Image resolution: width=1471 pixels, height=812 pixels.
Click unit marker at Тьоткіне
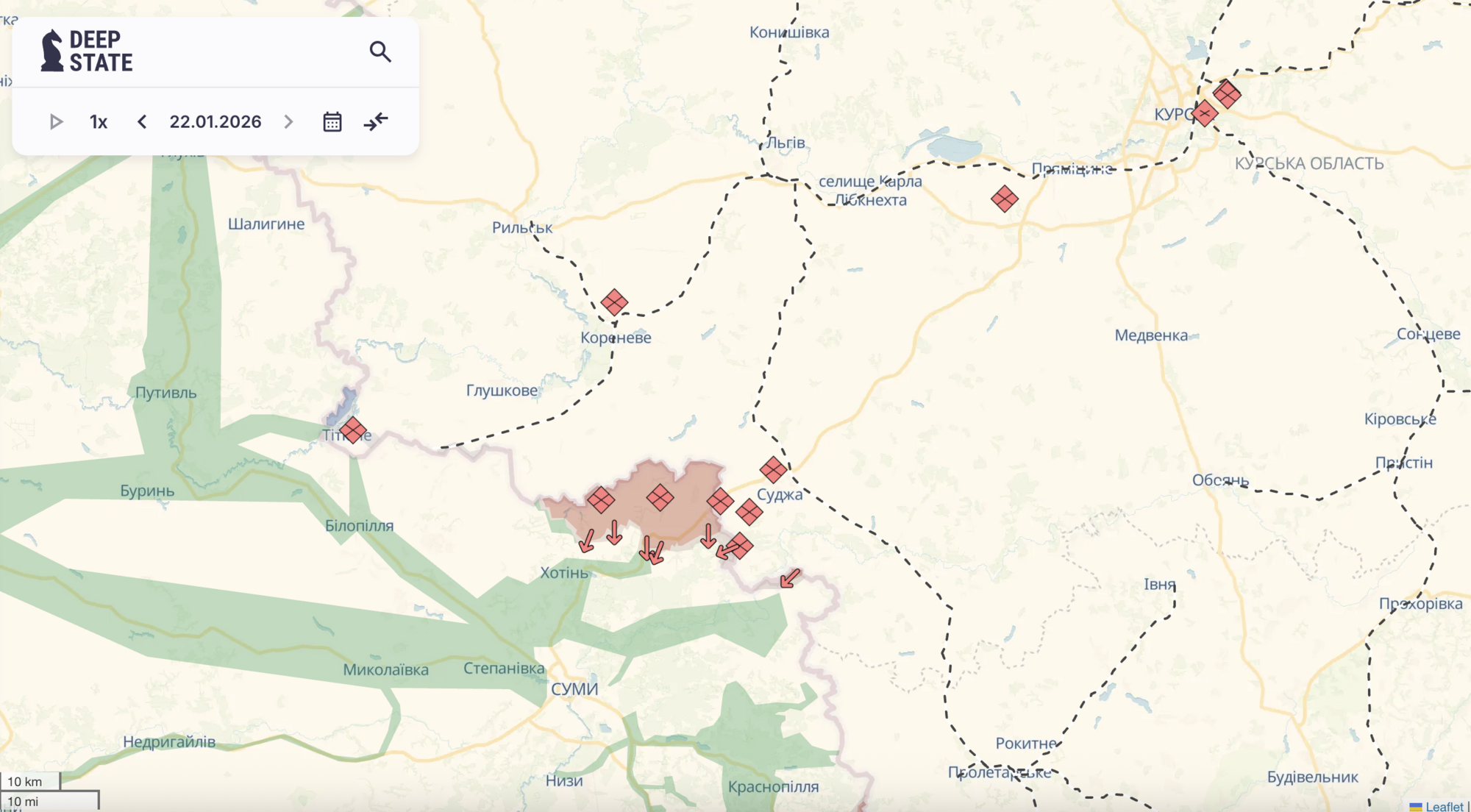(x=353, y=430)
